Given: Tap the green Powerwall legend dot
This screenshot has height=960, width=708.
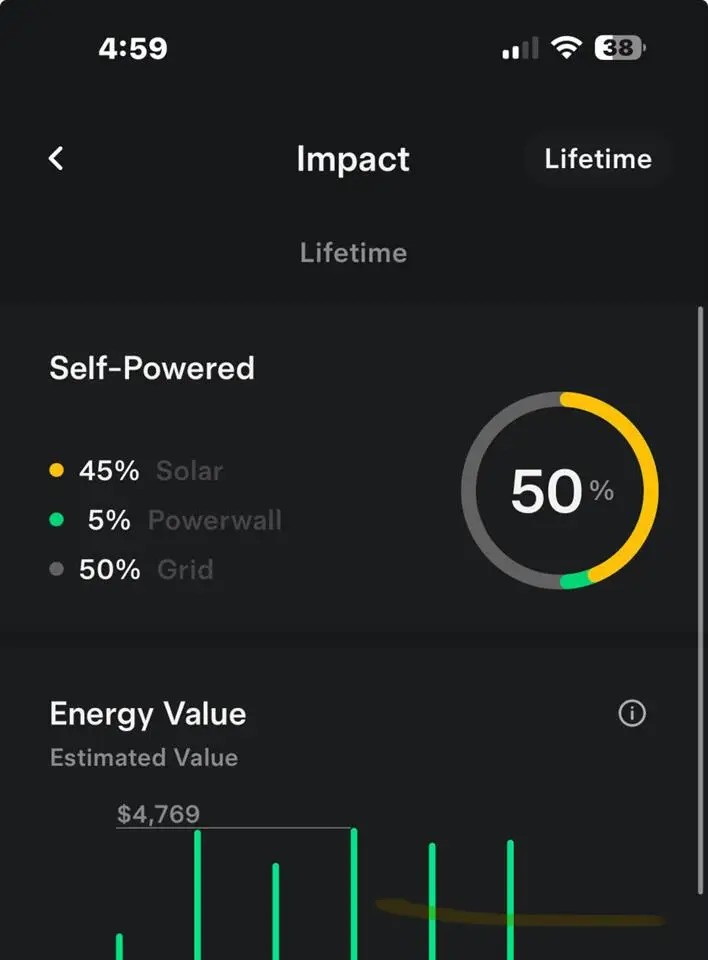Looking at the screenshot, I should tap(56, 520).
